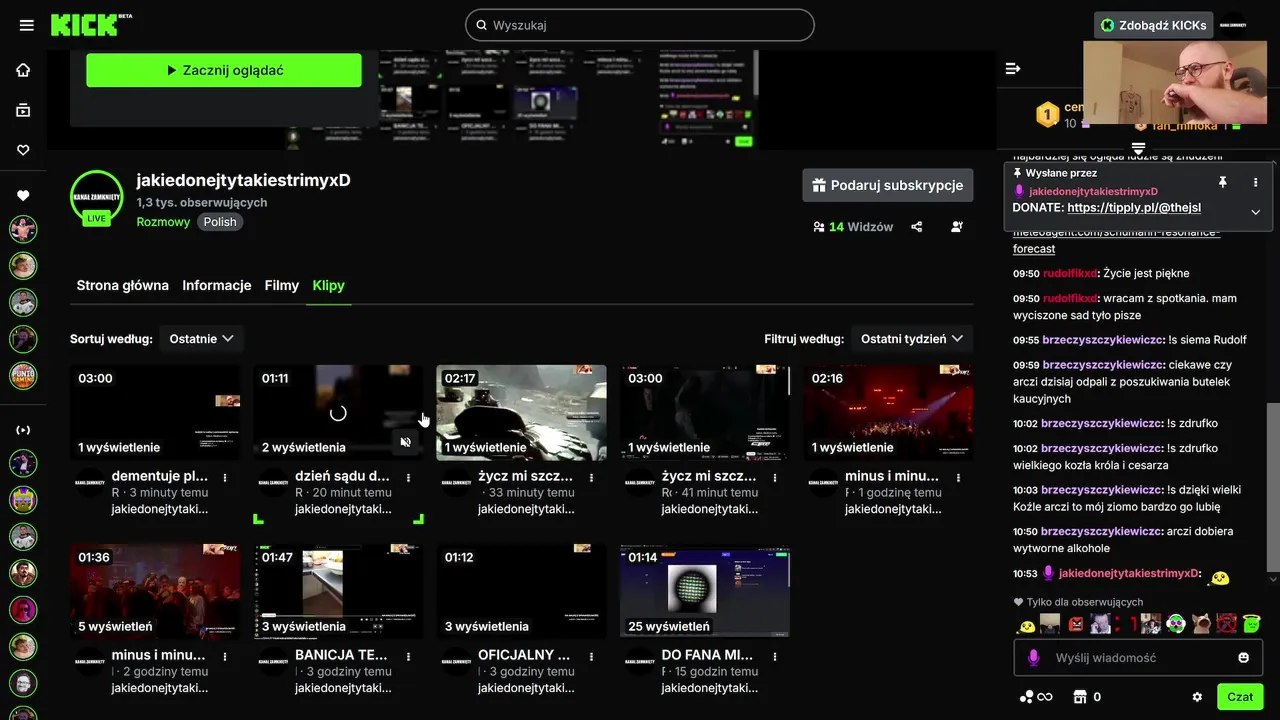Open the 'Ostatni tydzień' filter dropdown
The height and width of the screenshot is (720, 1280).
pyautogui.click(x=912, y=339)
